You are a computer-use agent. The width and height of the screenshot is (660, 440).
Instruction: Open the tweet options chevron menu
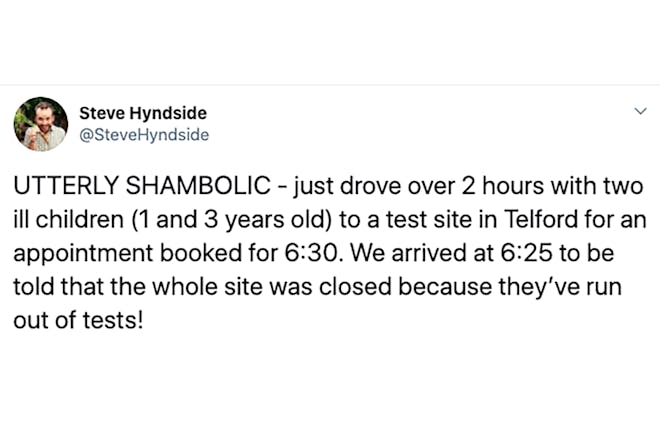(x=640, y=112)
